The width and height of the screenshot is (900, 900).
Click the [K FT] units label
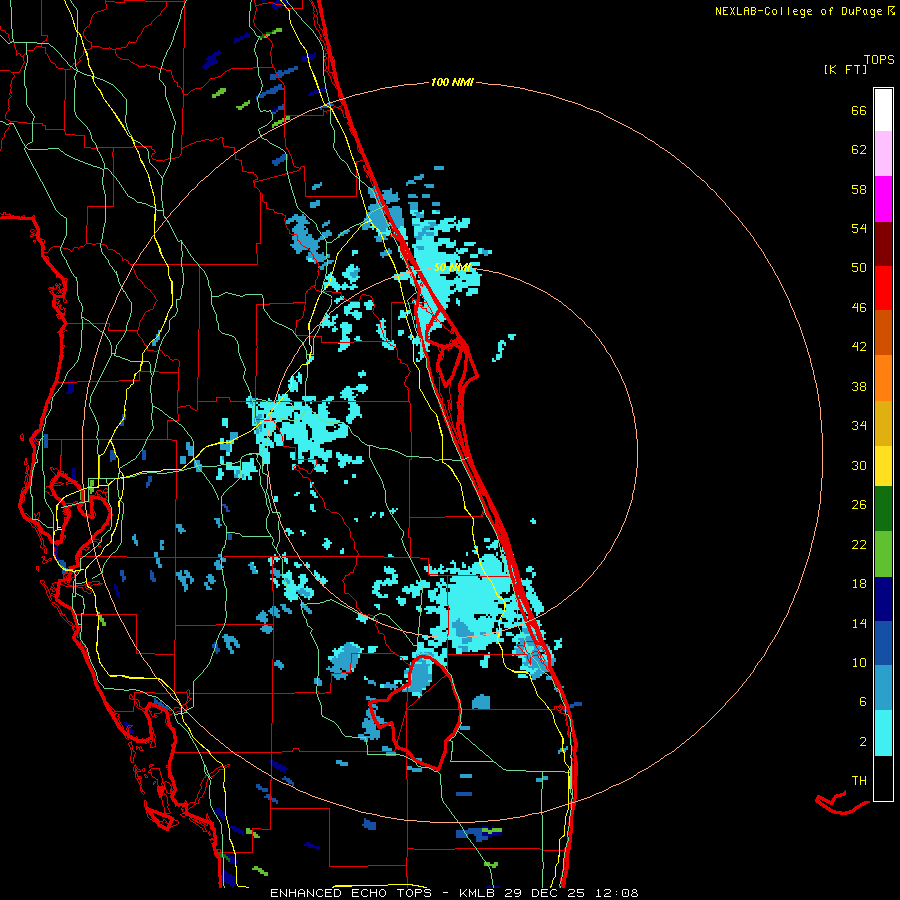tap(845, 69)
